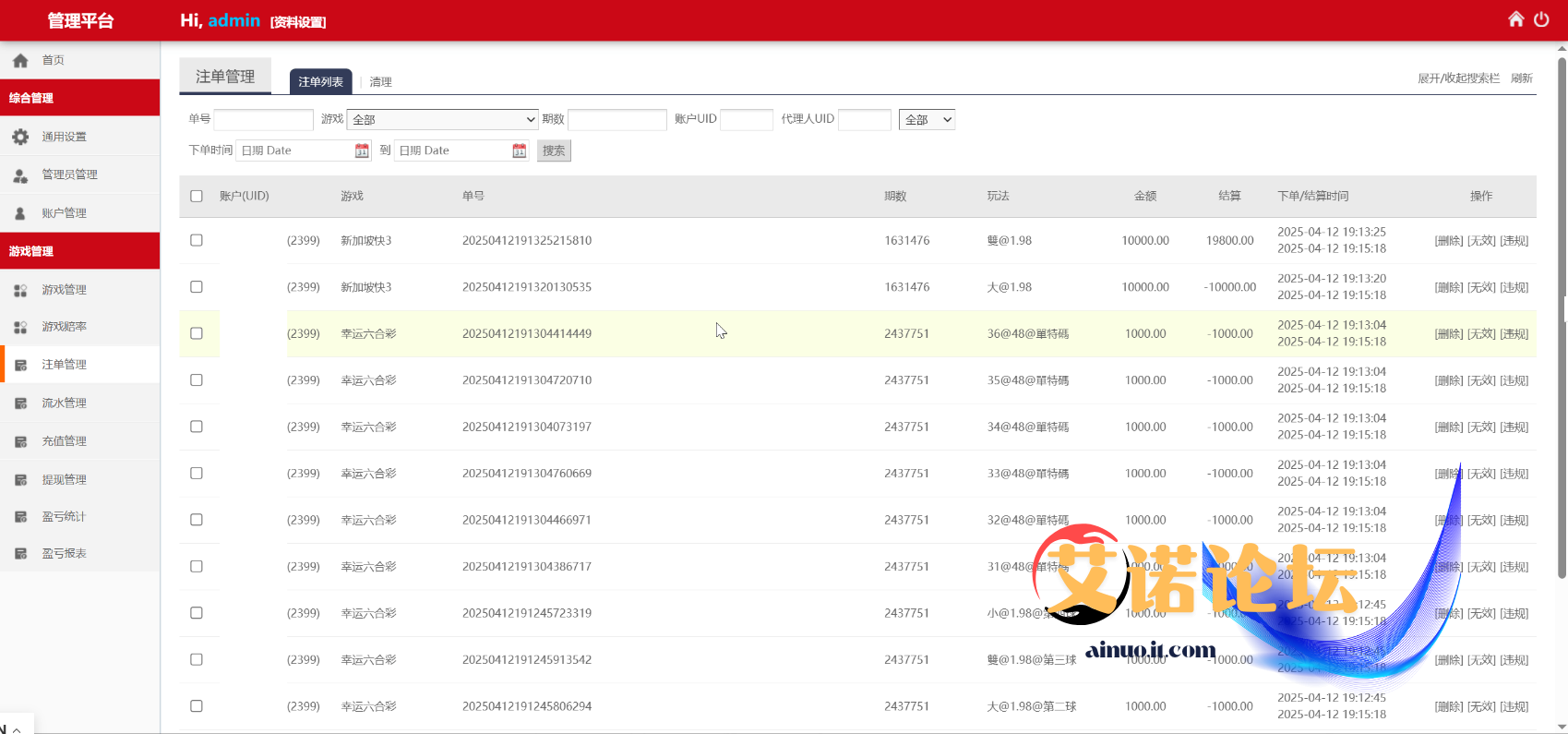Image resolution: width=1568 pixels, height=734 pixels.
Task: Click the 单号 order number input field
Action: tap(263, 119)
